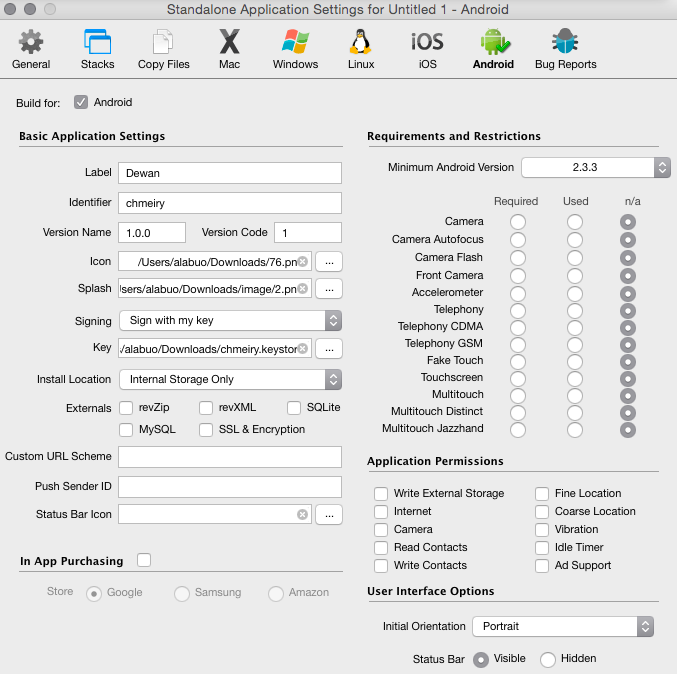Open the Stacks settings pane

(97, 49)
